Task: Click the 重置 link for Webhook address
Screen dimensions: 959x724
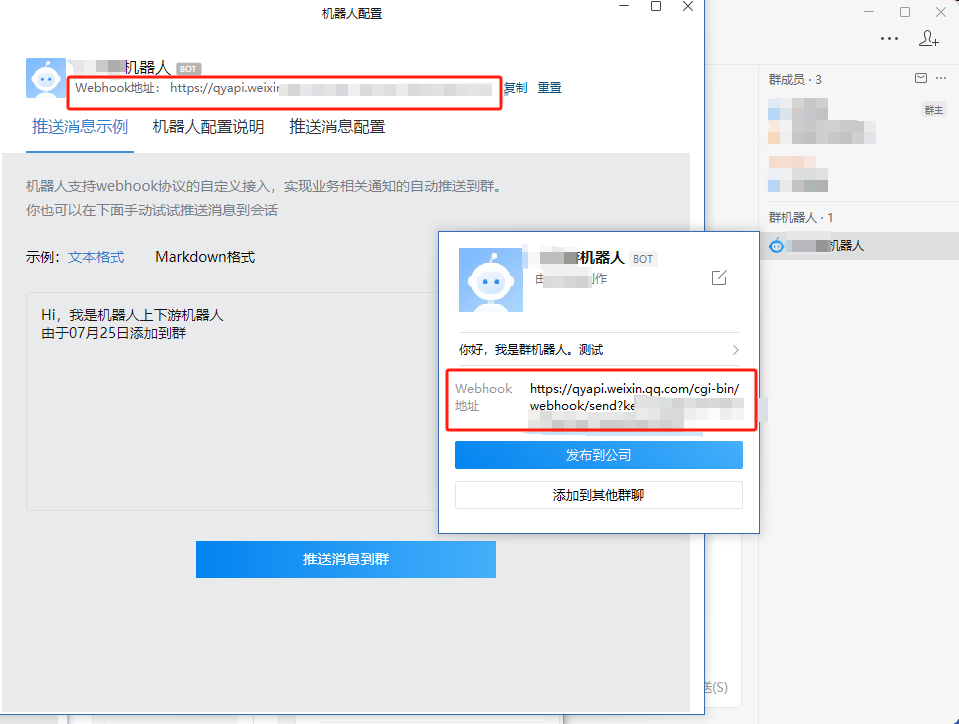Action: 549,87
